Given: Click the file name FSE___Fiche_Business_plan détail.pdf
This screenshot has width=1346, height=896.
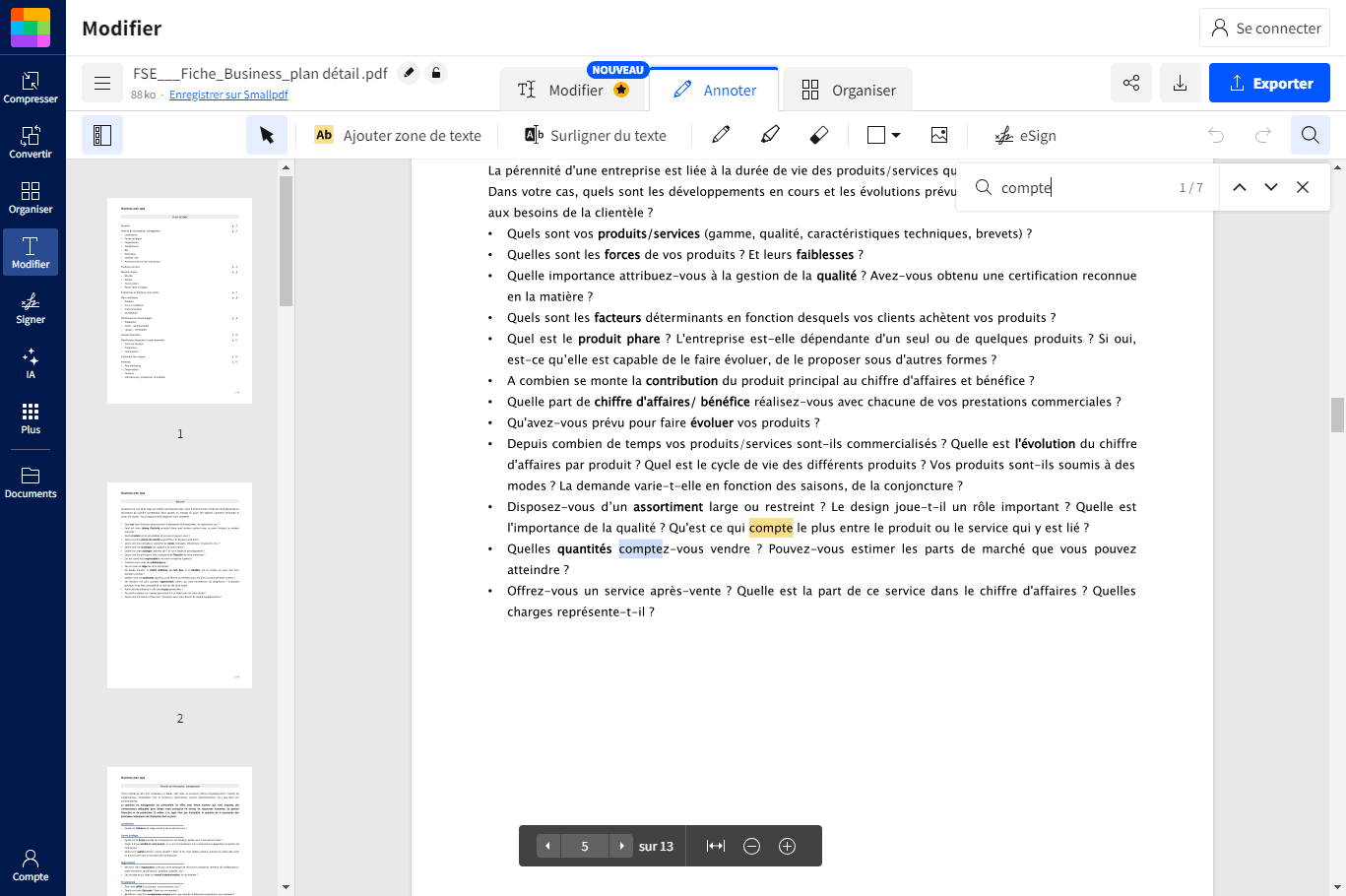Looking at the screenshot, I should point(260,73).
